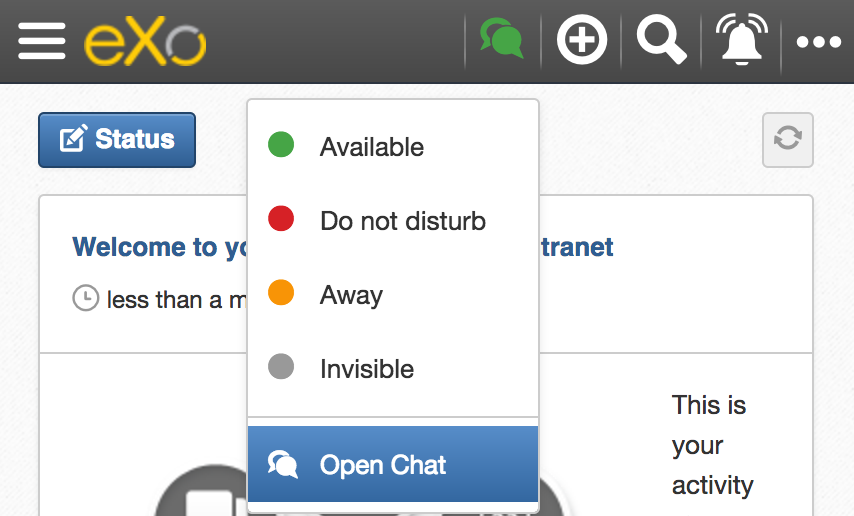This screenshot has height=516, width=854.
Task: Click the gray Invisible status dot
Action: tap(281, 368)
